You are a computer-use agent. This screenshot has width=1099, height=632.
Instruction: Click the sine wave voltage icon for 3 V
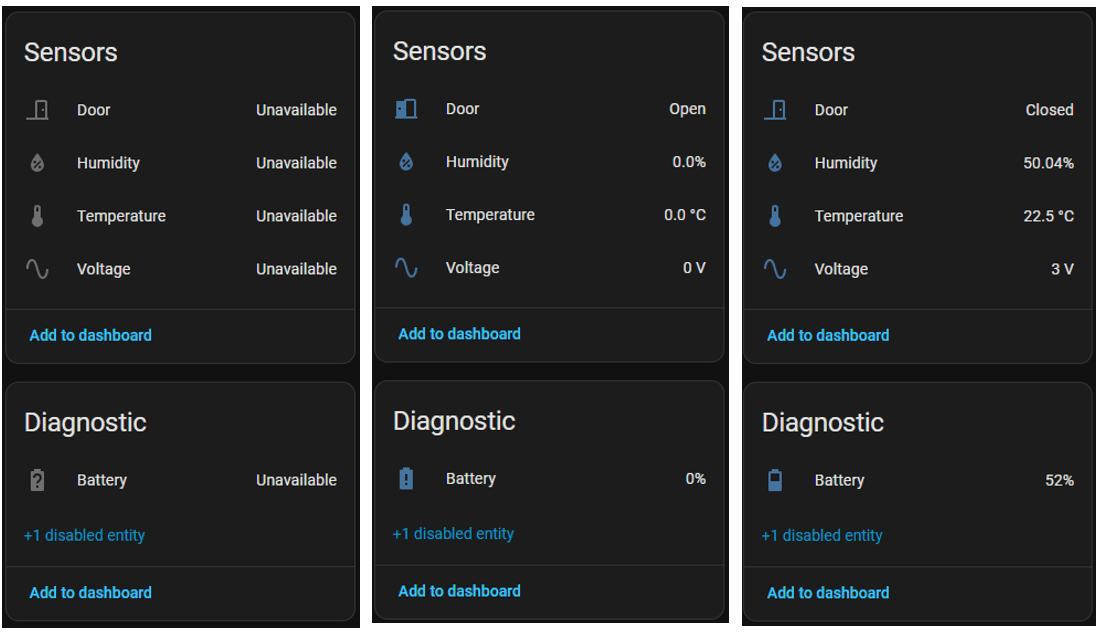coord(775,269)
